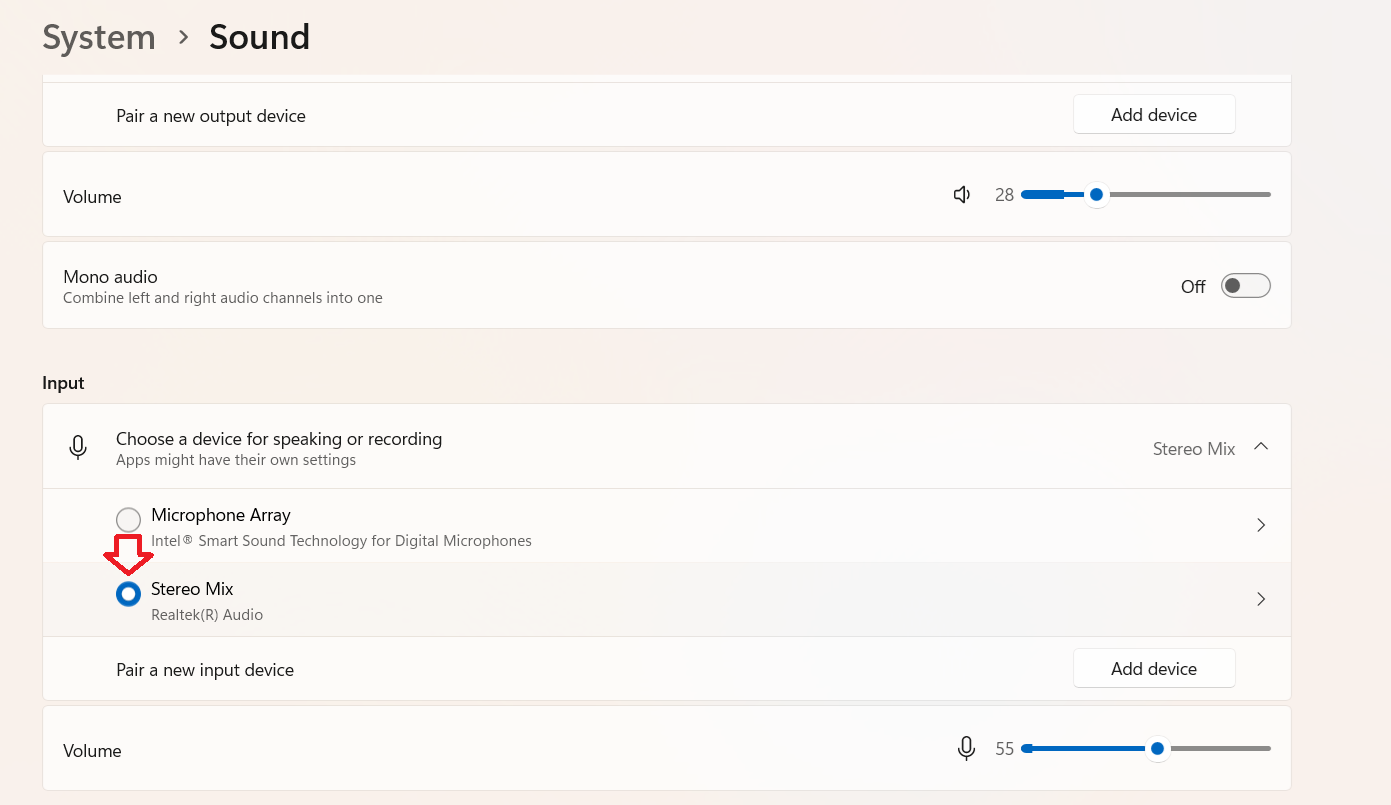Go back to System in breadcrumb
This screenshot has width=1391, height=805.
[x=99, y=37]
